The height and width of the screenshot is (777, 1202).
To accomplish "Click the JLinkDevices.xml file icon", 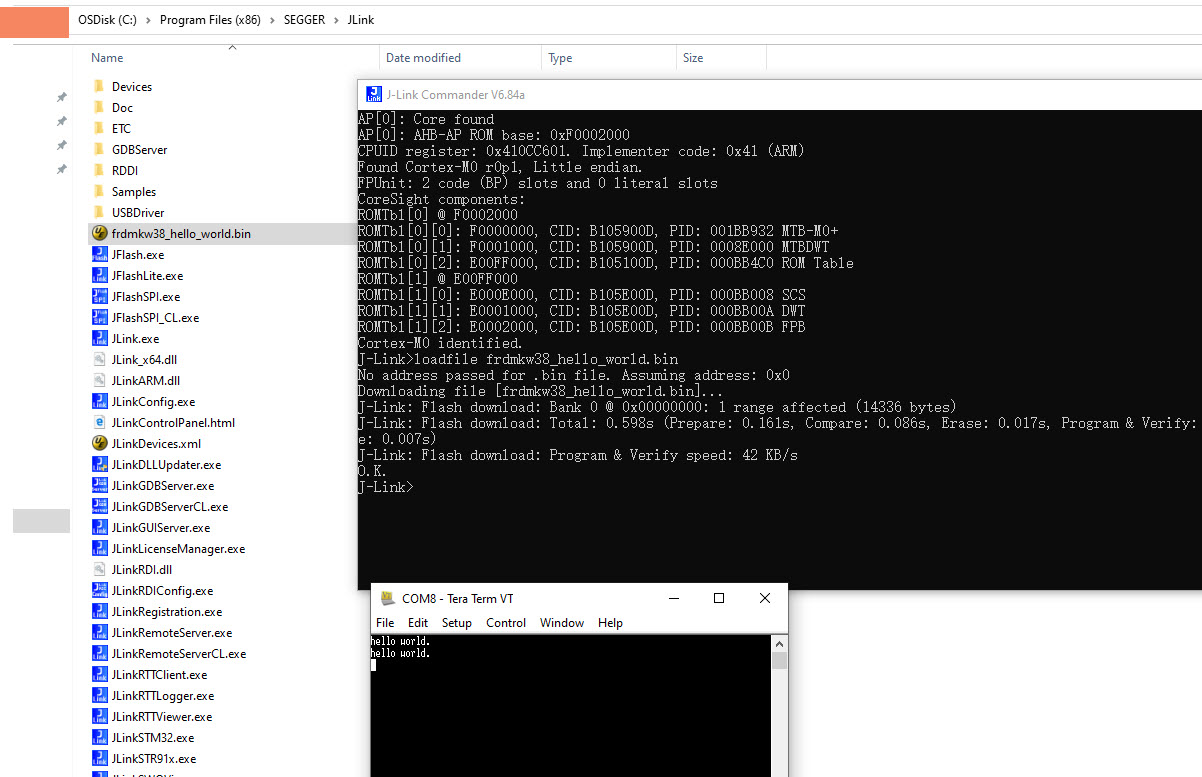I will (101, 443).
